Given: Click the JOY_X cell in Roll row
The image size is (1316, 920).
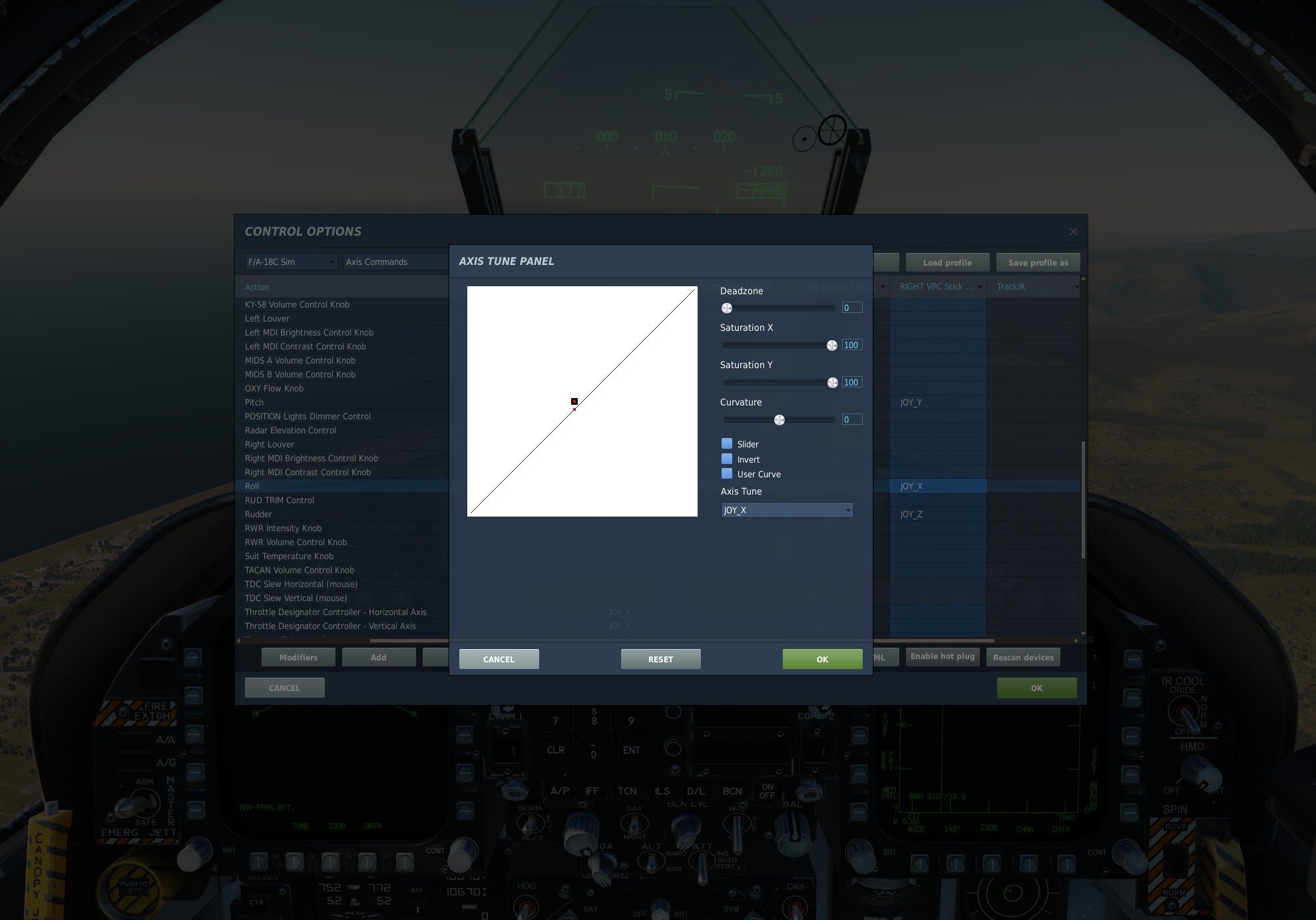Looking at the screenshot, I should (x=938, y=486).
